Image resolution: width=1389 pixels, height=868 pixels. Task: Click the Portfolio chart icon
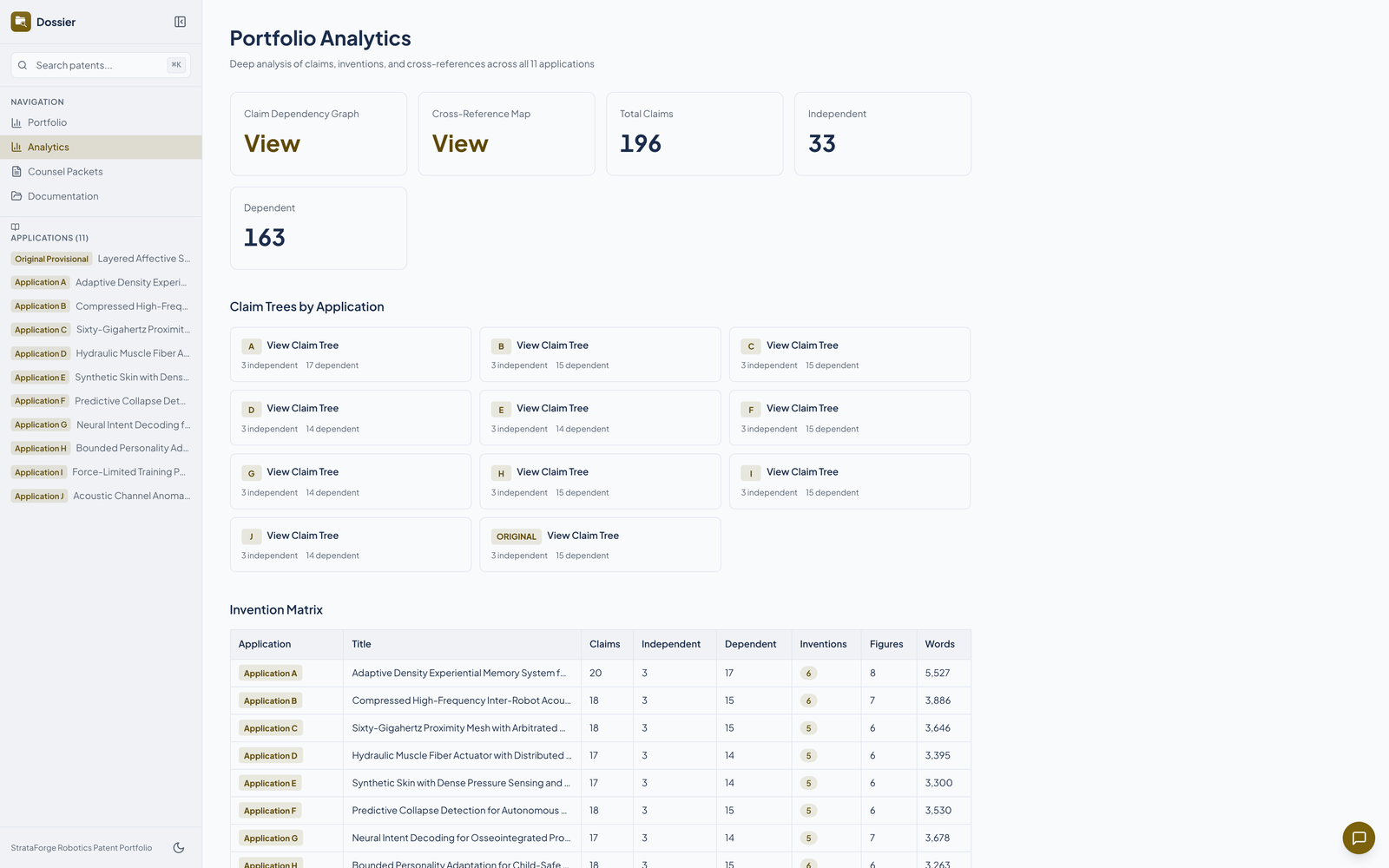click(16, 122)
